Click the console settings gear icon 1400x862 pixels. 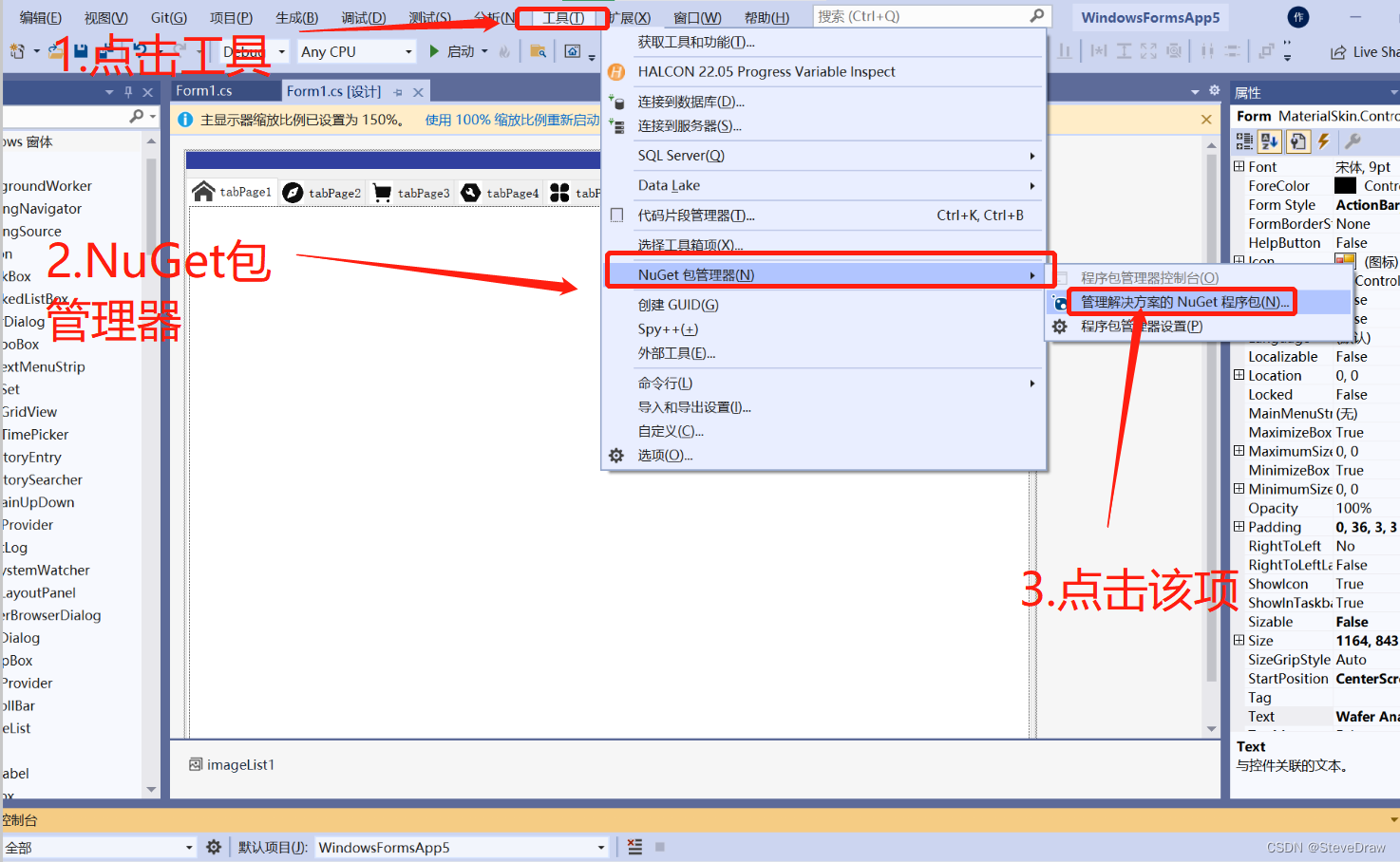(214, 847)
